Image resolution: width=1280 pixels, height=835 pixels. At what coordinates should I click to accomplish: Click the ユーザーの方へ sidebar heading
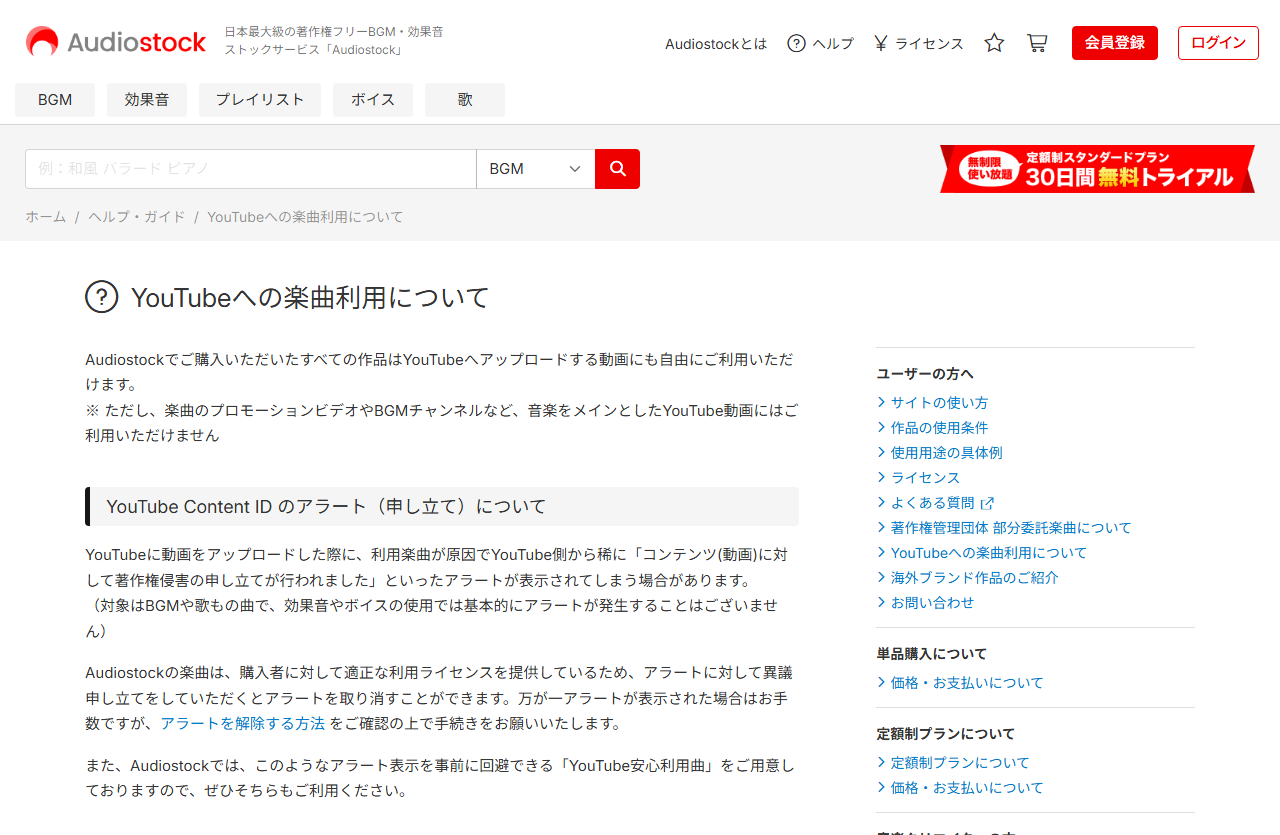click(x=925, y=373)
